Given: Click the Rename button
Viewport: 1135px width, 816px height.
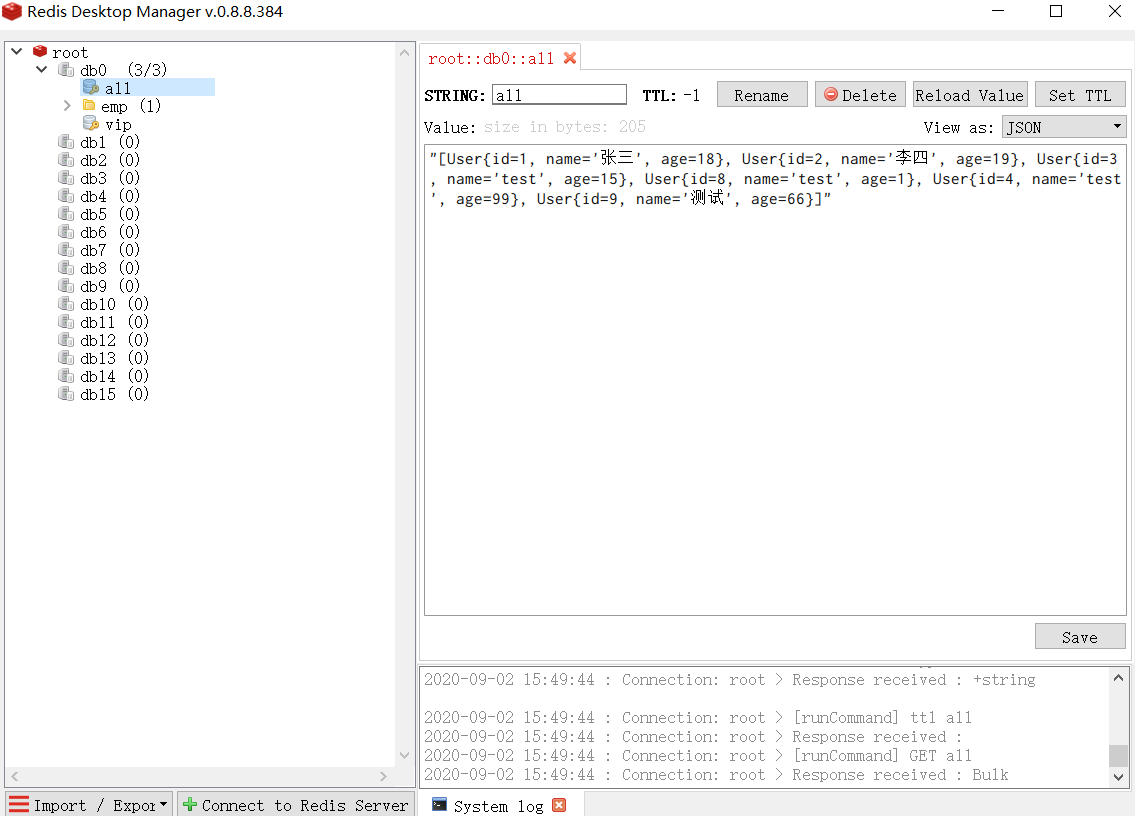Looking at the screenshot, I should point(761,95).
